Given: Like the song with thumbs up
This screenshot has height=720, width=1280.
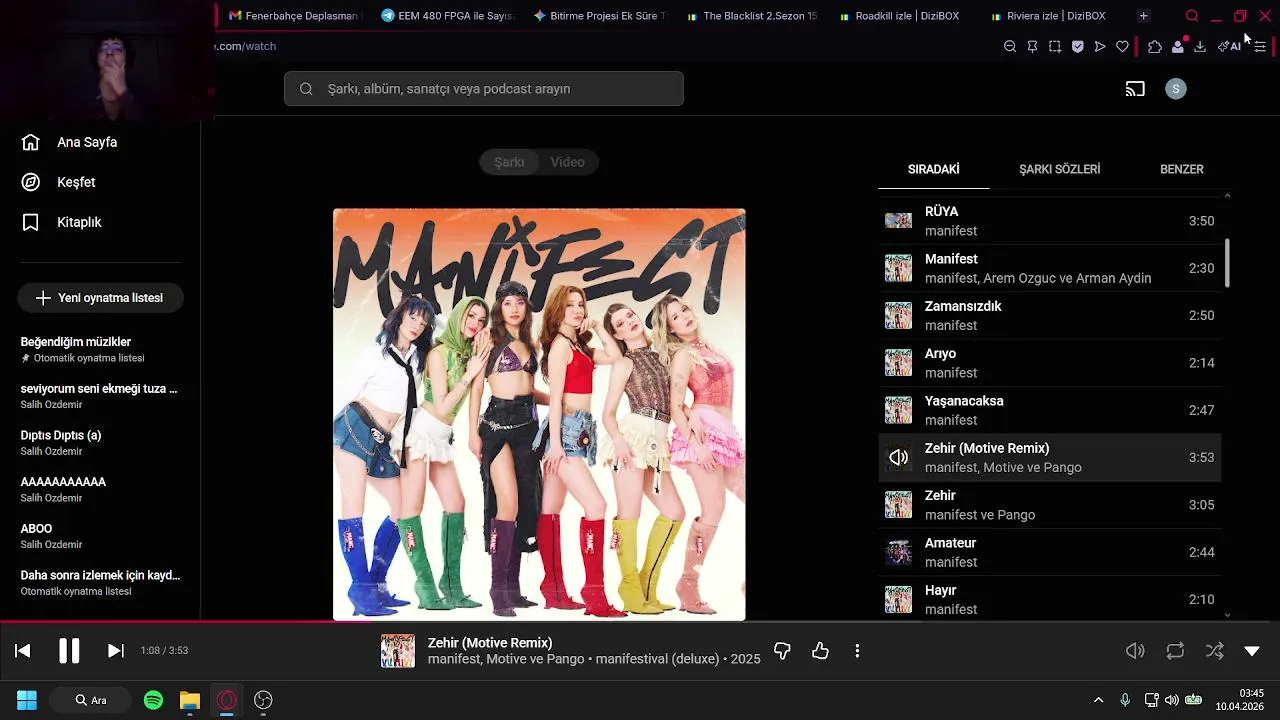Looking at the screenshot, I should [x=820, y=651].
